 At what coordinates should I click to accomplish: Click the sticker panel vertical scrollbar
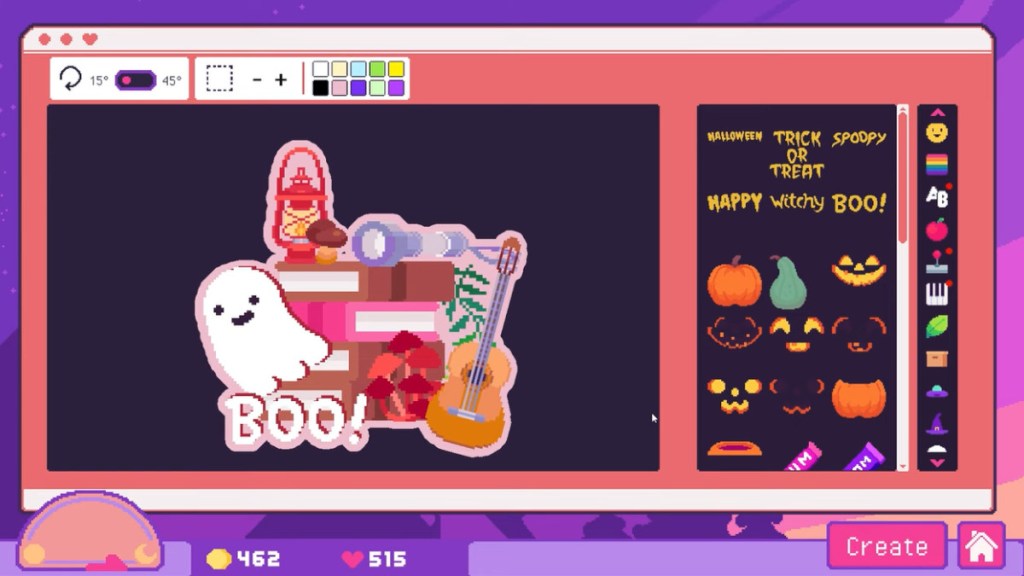(903, 180)
